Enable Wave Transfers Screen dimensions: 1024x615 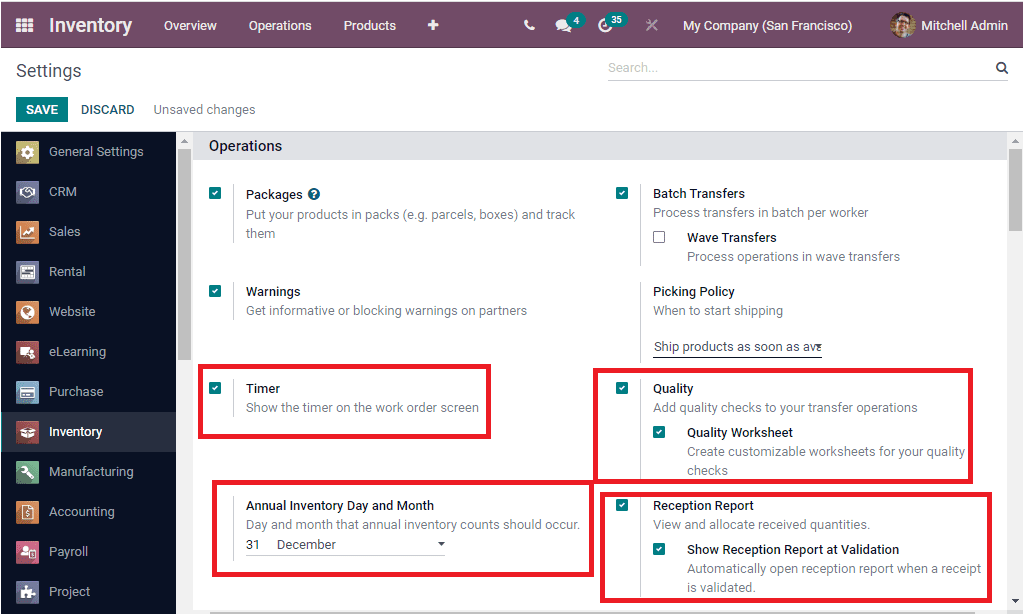(x=657, y=237)
